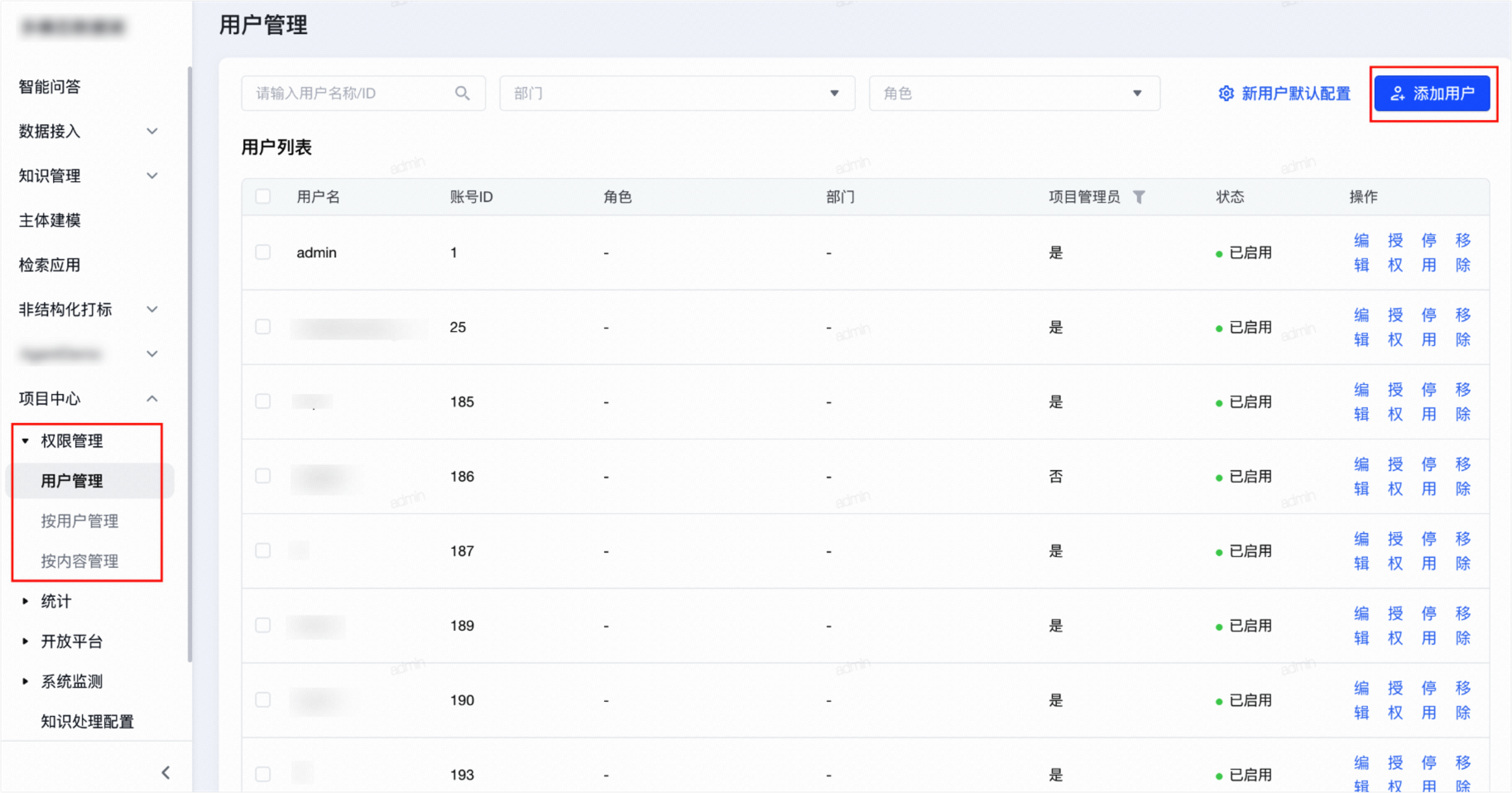Click gear icon for 新用户默认配置
The width and height of the screenshot is (1512, 793).
click(x=1226, y=94)
